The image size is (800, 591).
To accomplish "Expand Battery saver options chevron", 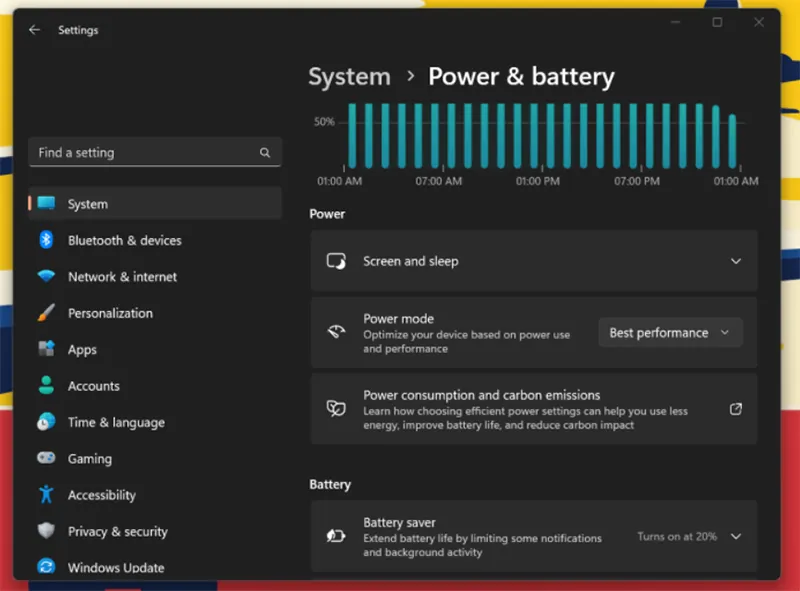I will click(x=736, y=536).
